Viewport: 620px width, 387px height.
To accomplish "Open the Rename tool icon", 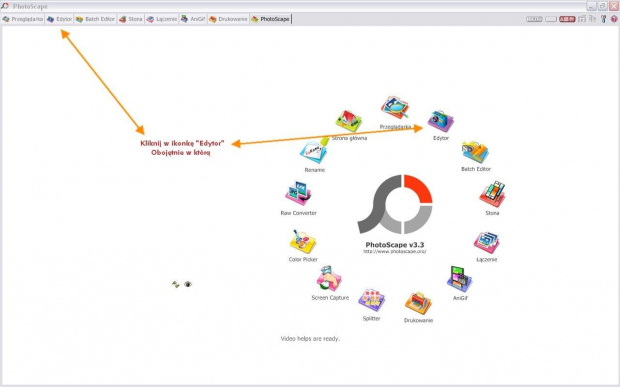I will coord(315,151).
